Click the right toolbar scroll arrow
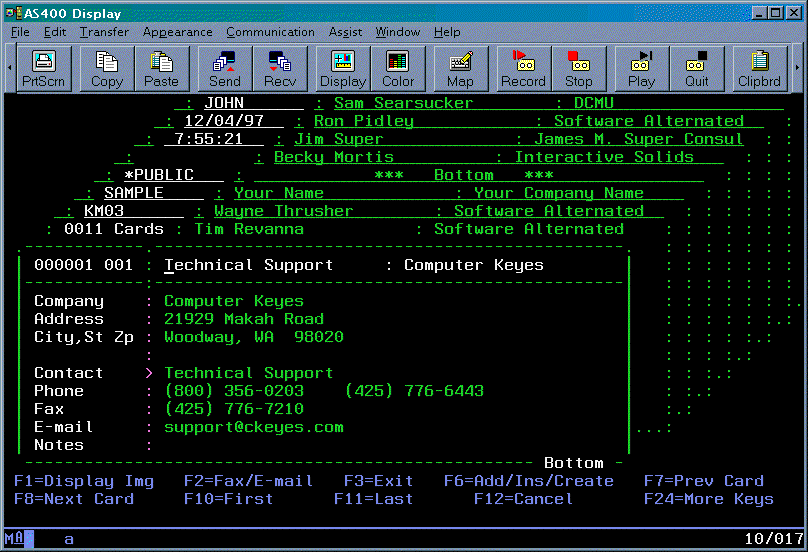The width and height of the screenshot is (808, 552). (x=797, y=68)
